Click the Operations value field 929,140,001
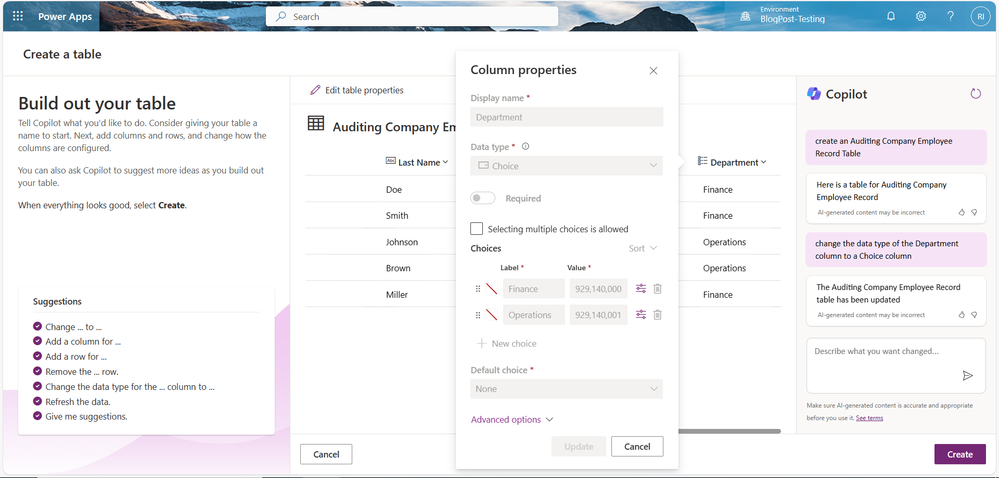Image resolution: width=999 pixels, height=478 pixels. point(598,315)
